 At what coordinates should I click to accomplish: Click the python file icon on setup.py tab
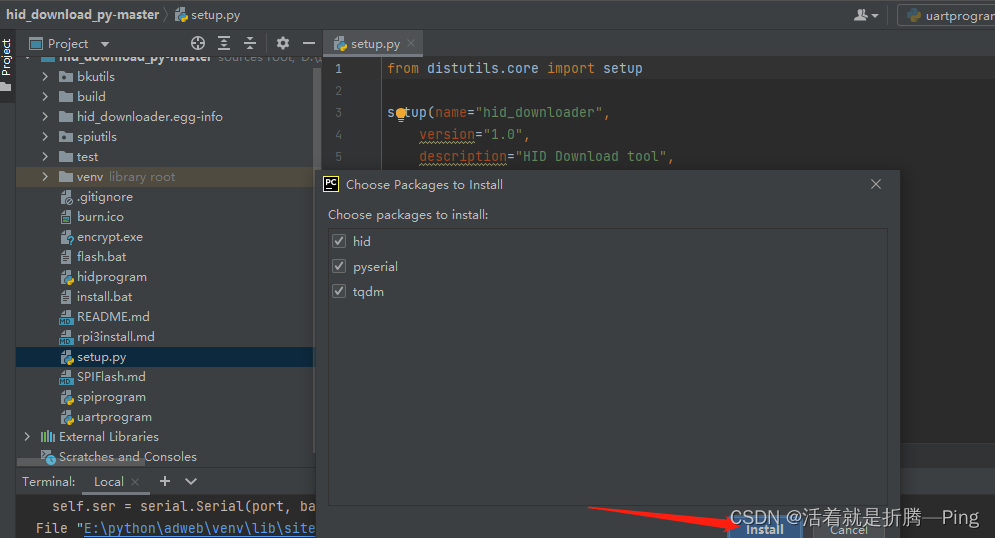click(x=340, y=44)
